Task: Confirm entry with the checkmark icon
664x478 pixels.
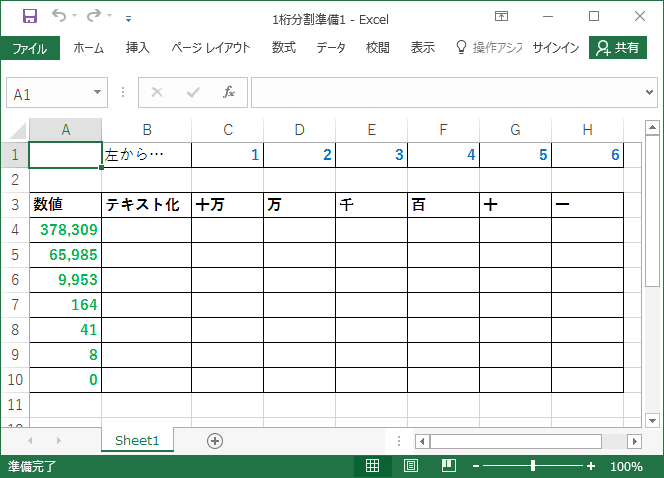Action: pos(193,92)
